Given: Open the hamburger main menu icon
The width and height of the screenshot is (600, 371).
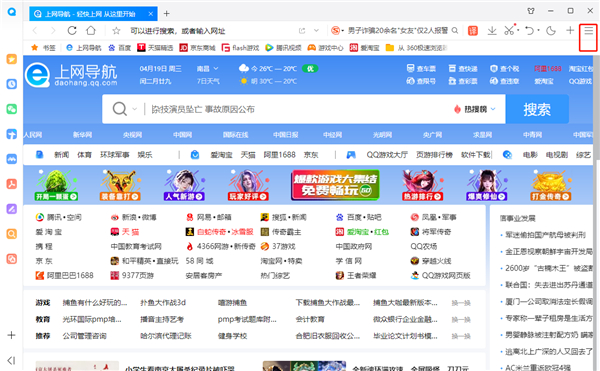Looking at the screenshot, I should [x=588, y=31].
